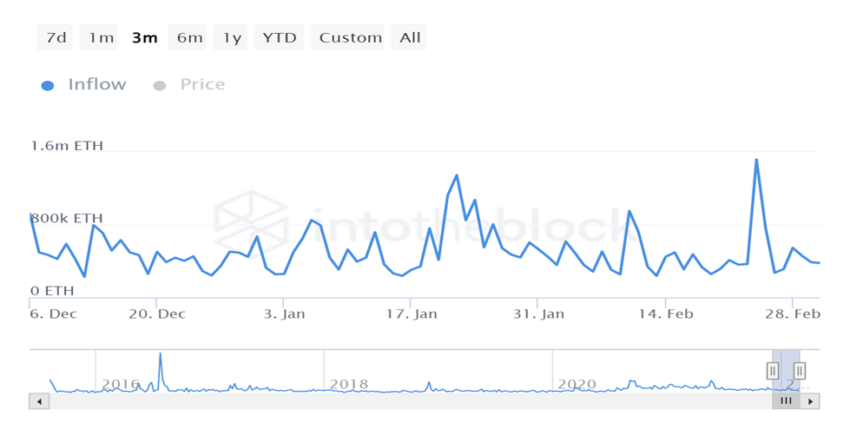Screen dimensions: 850x443
Task: Click the scrollbar thumb grip
Action: click(x=786, y=401)
